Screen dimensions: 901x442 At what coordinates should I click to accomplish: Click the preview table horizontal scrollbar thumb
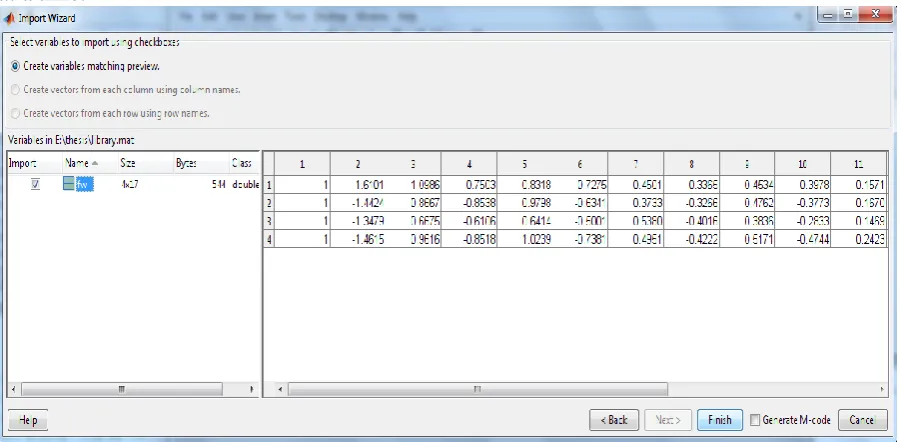[478, 389]
